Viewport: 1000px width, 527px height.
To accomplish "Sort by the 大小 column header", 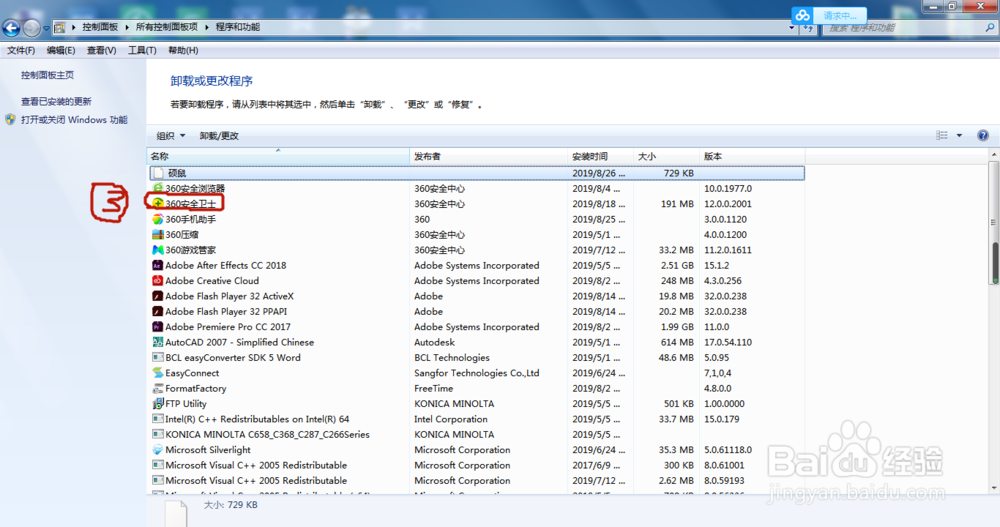I will [666, 156].
